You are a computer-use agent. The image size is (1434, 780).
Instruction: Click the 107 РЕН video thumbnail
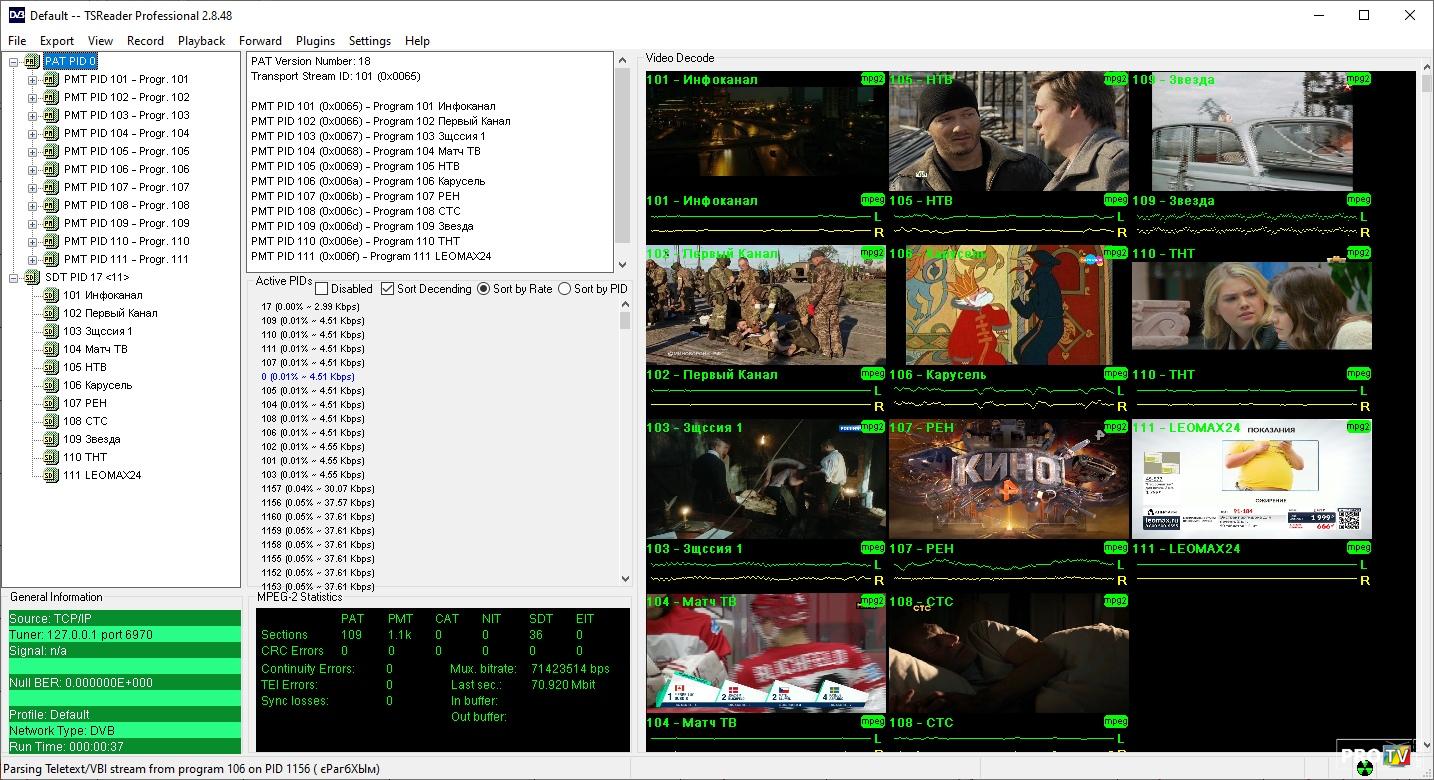(1009, 480)
